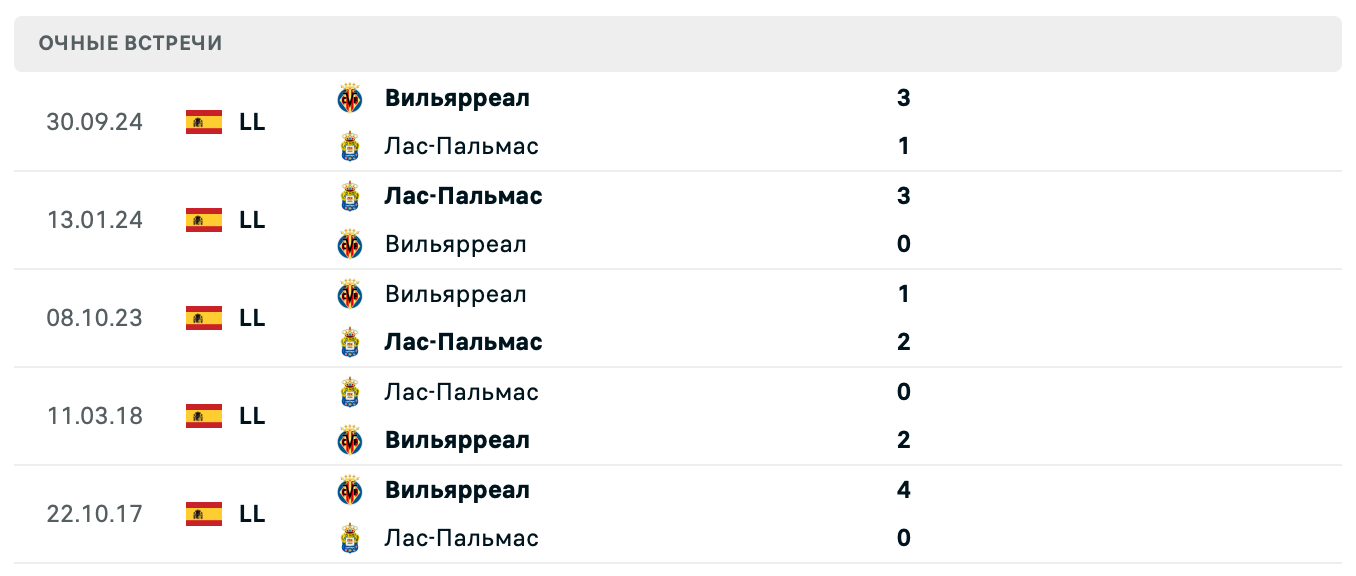This screenshot has width=1356, height=576.
Task: Click the Las Palmas badge in the 13.01.24 row
Action: pyautogui.click(x=351, y=195)
